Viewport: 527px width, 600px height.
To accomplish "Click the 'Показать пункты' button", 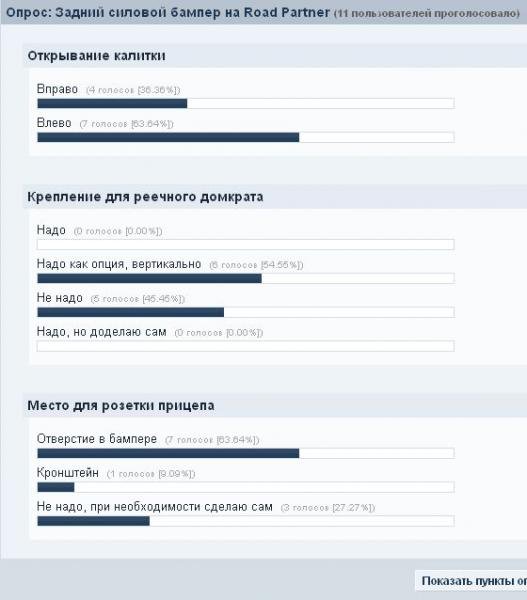I will pyautogui.click(x=471, y=580).
